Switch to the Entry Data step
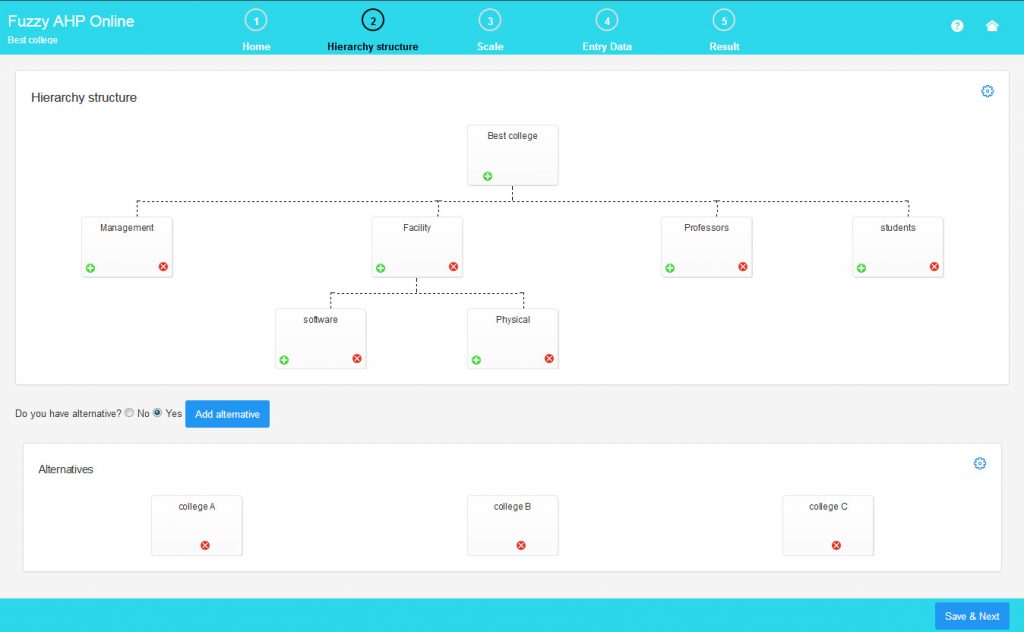Image resolution: width=1024 pixels, height=632 pixels. click(606, 30)
